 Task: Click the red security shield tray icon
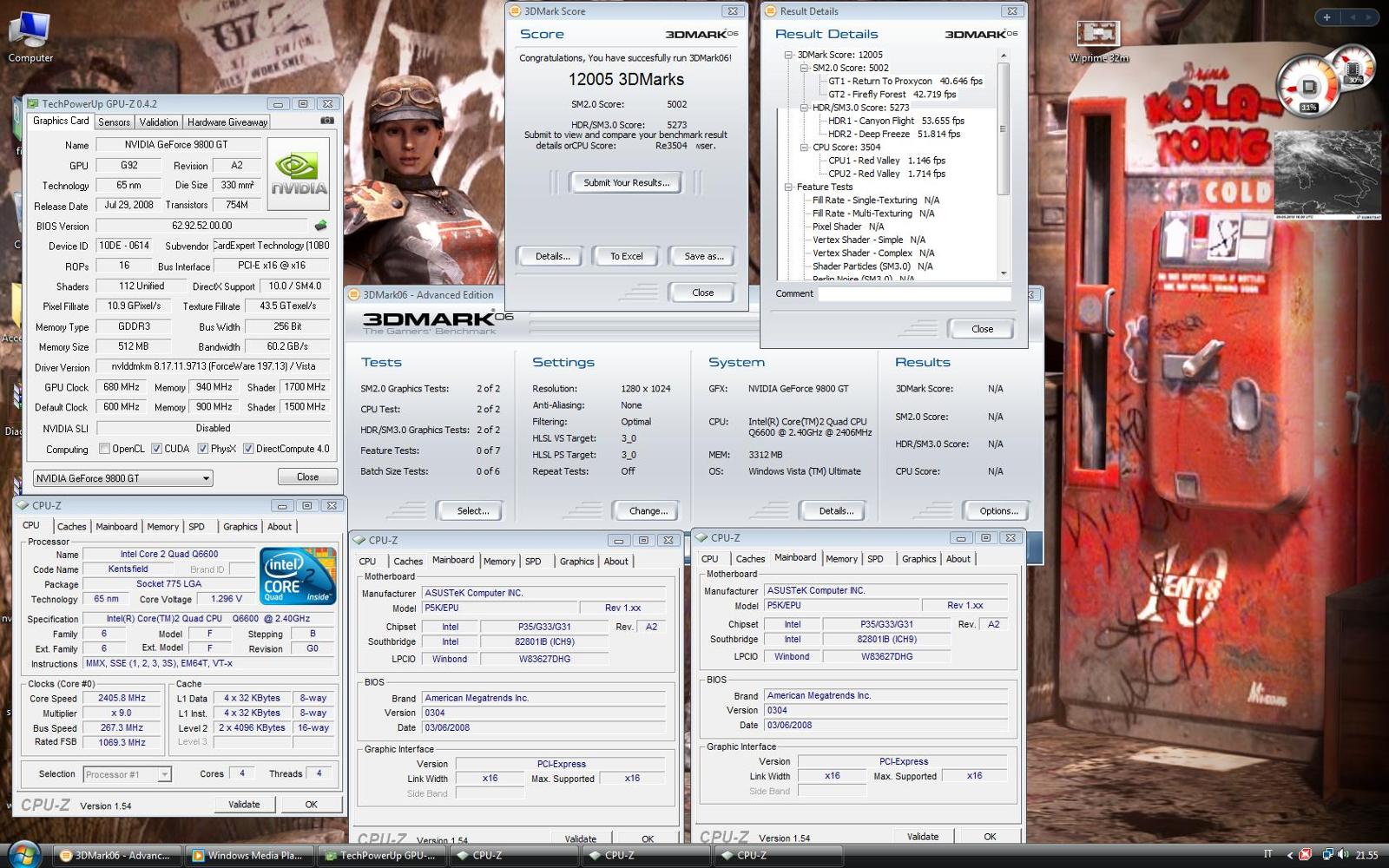point(1305,855)
